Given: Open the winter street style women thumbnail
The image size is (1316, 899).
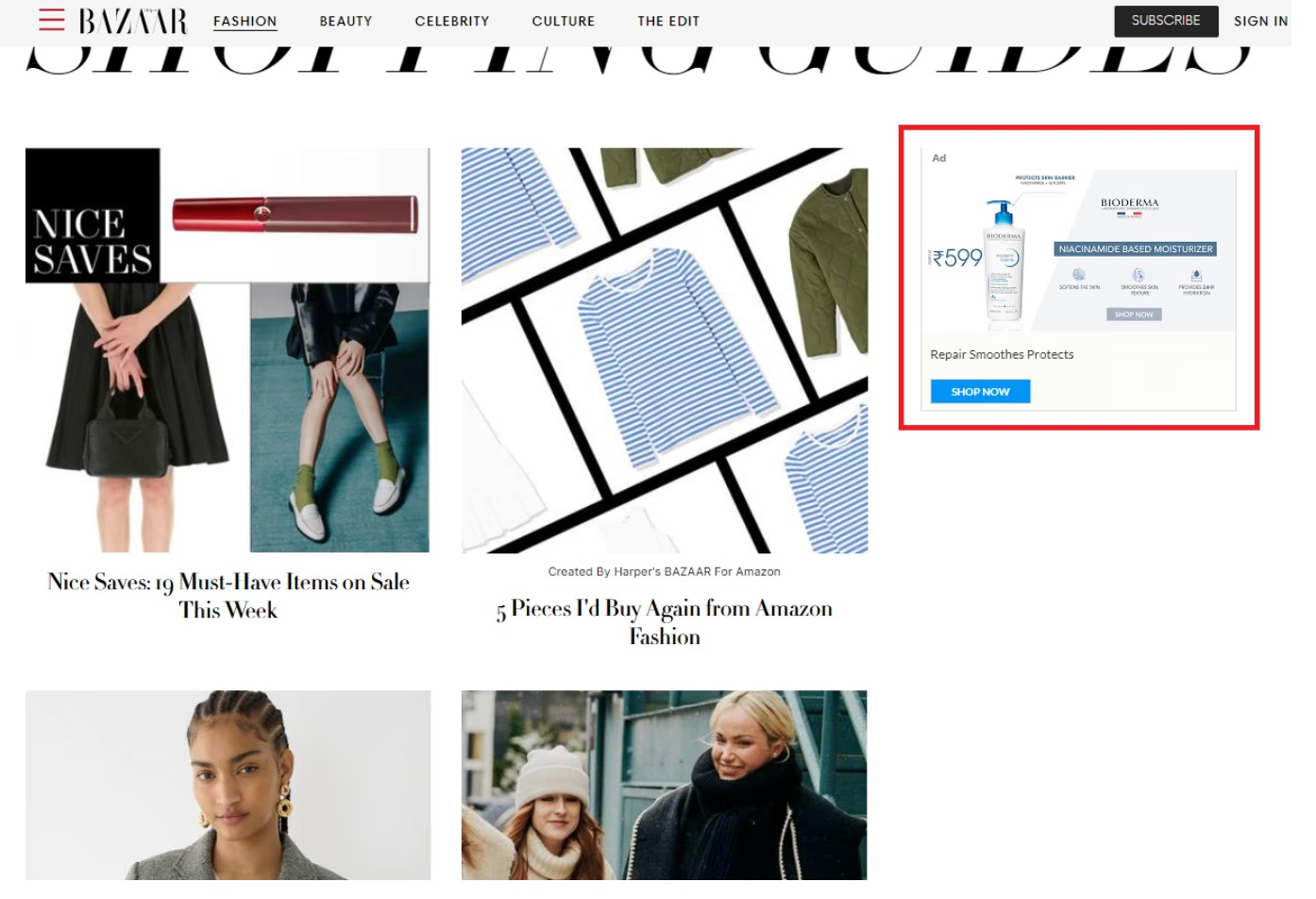Looking at the screenshot, I should pyautogui.click(x=665, y=786).
